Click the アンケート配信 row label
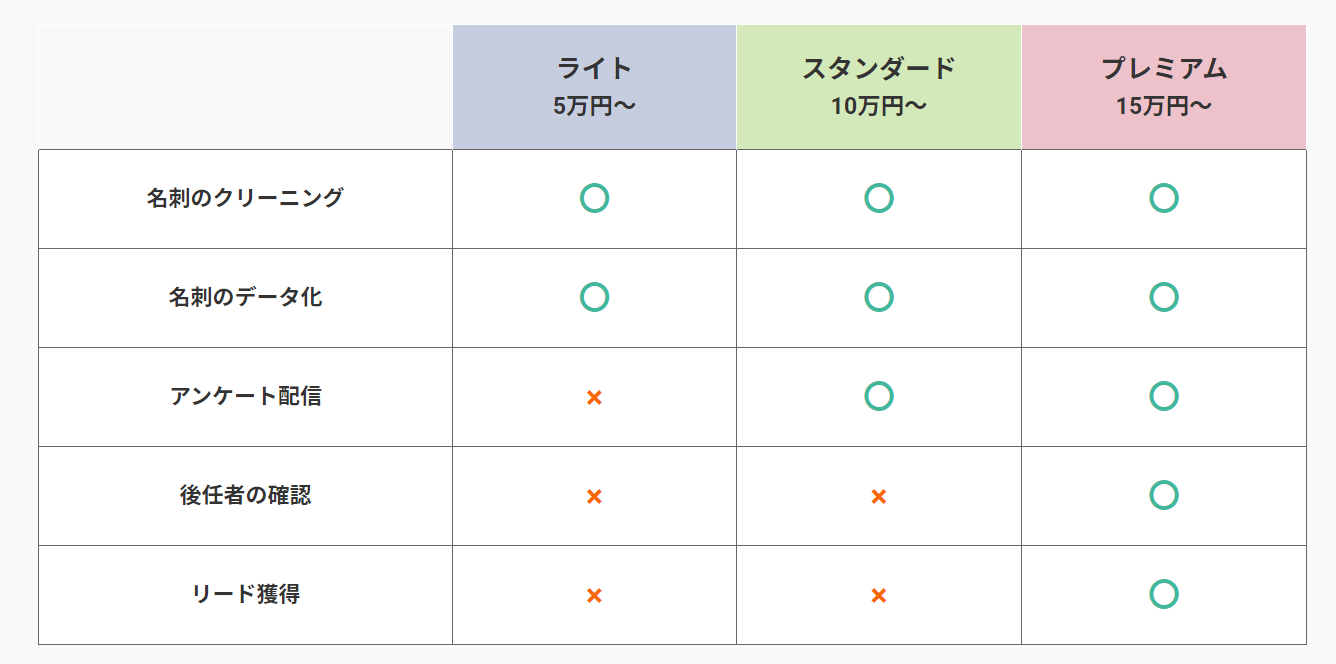 click(245, 396)
